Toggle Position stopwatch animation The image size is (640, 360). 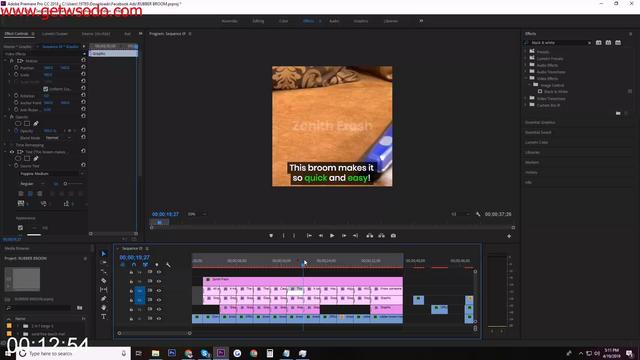[x=16, y=68]
